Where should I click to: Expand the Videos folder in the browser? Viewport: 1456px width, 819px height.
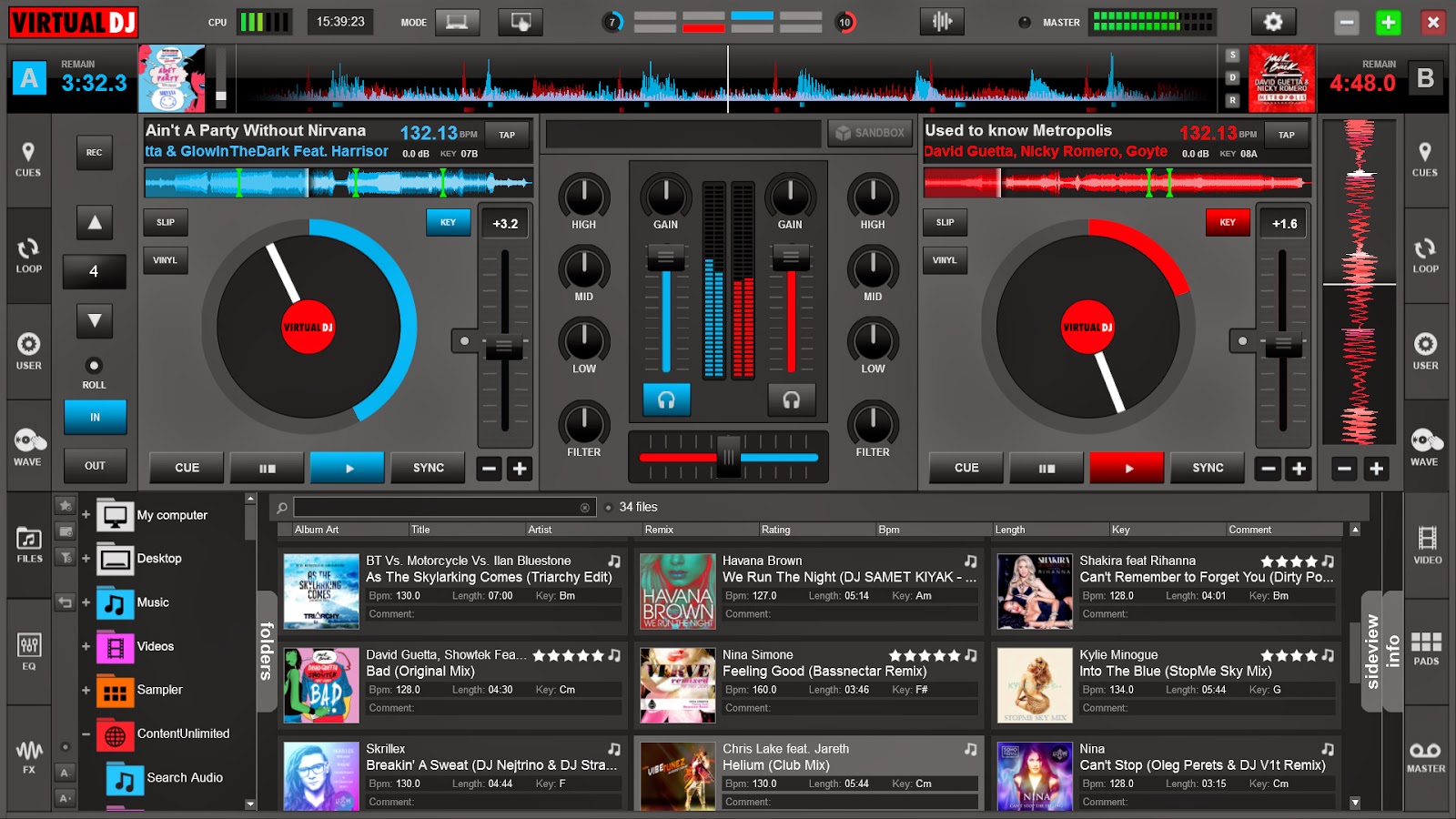86,646
